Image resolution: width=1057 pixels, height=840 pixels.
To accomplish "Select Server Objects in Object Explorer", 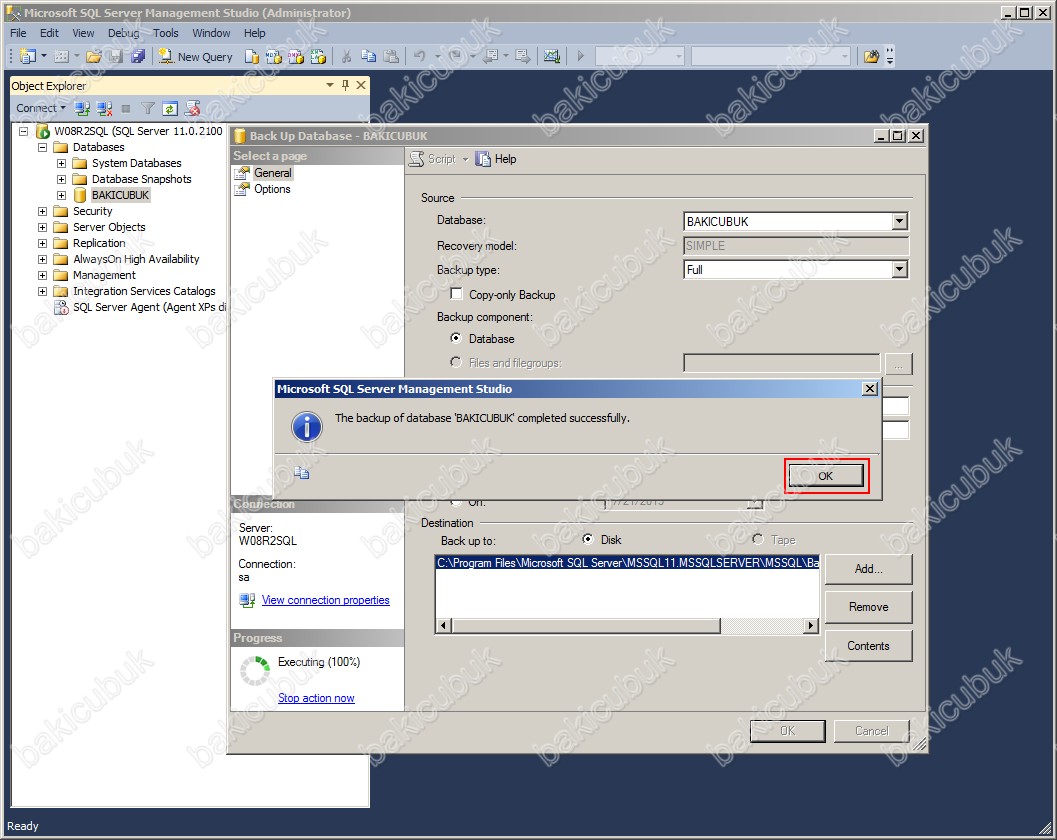I will [x=109, y=227].
